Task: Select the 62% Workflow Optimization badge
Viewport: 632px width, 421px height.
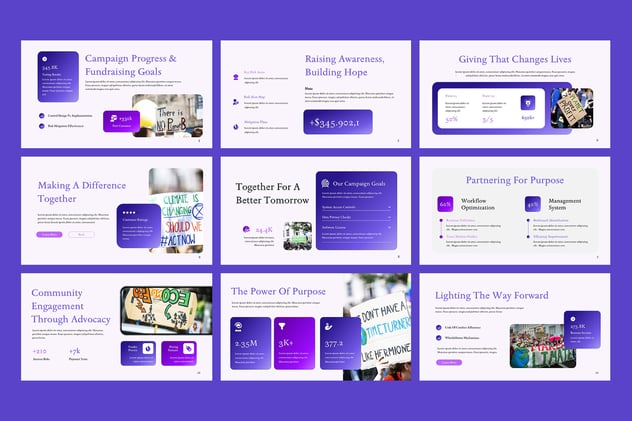Action: point(446,203)
